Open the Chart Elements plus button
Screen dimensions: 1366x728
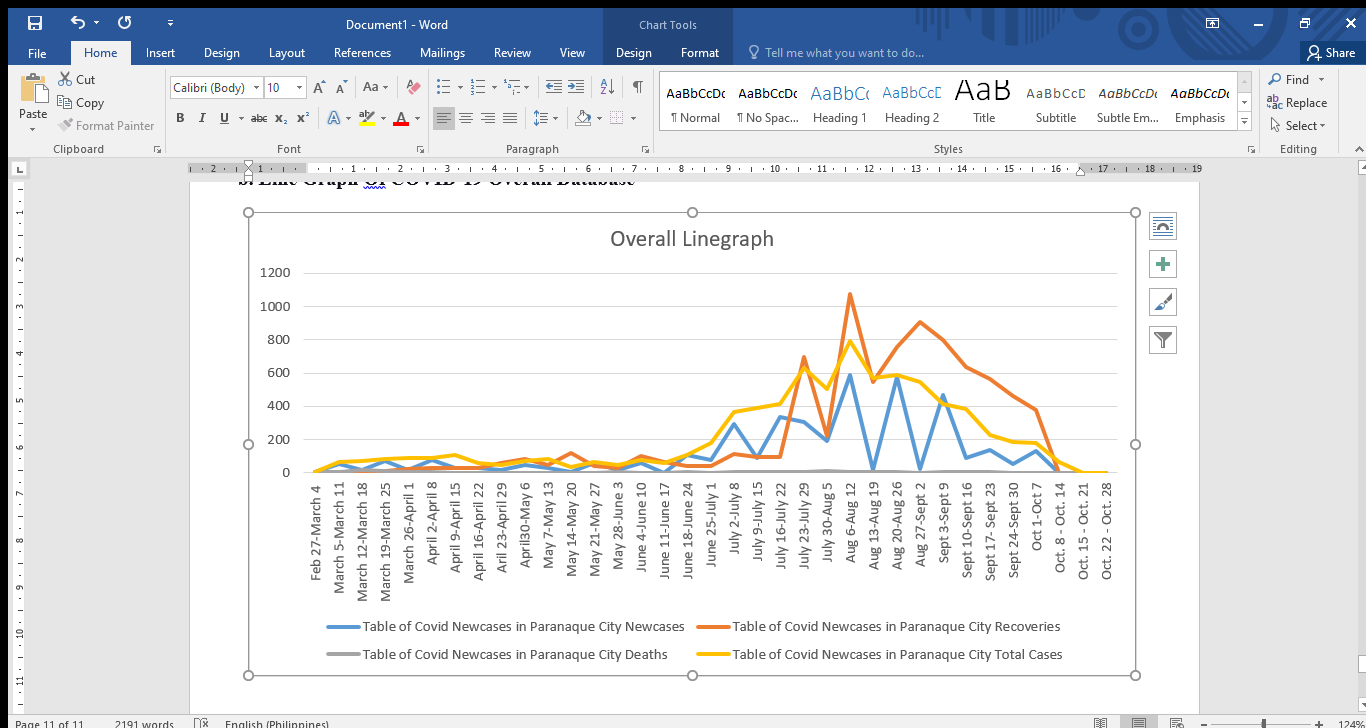(x=1163, y=264)
